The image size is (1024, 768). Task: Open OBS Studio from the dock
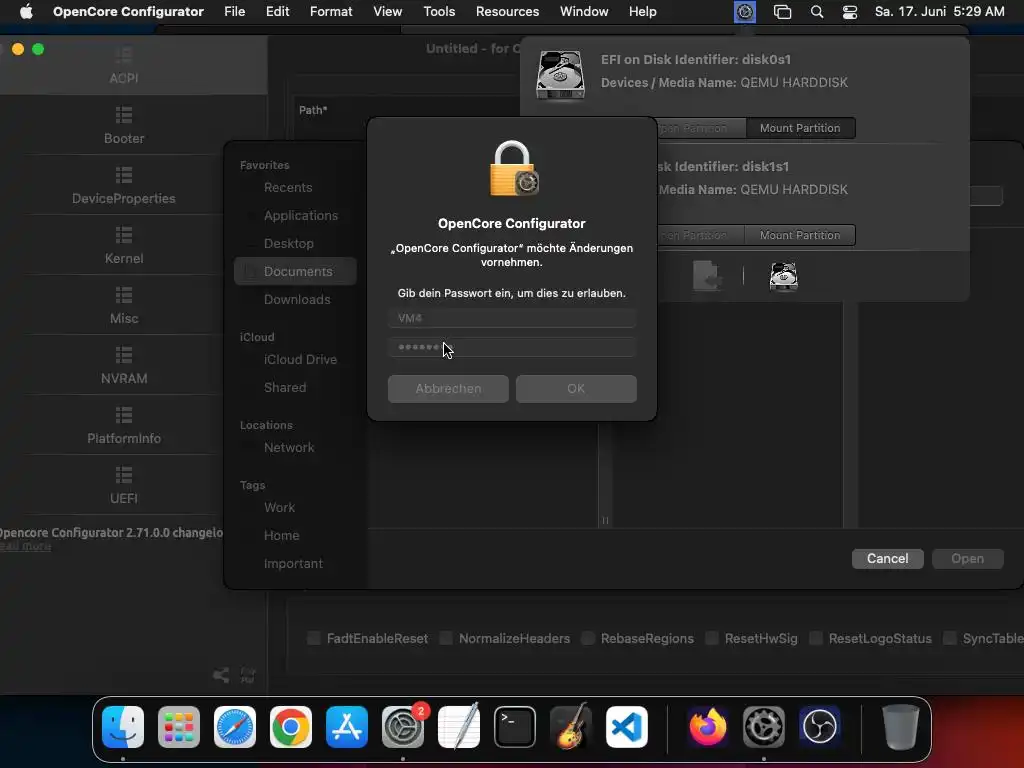[x=820, y=727]
